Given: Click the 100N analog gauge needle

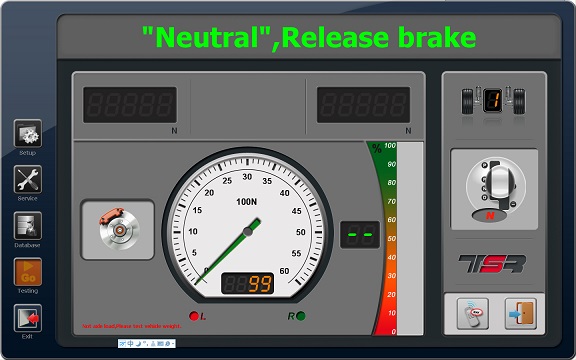Looking at the screenshot, I should (228, 252).
